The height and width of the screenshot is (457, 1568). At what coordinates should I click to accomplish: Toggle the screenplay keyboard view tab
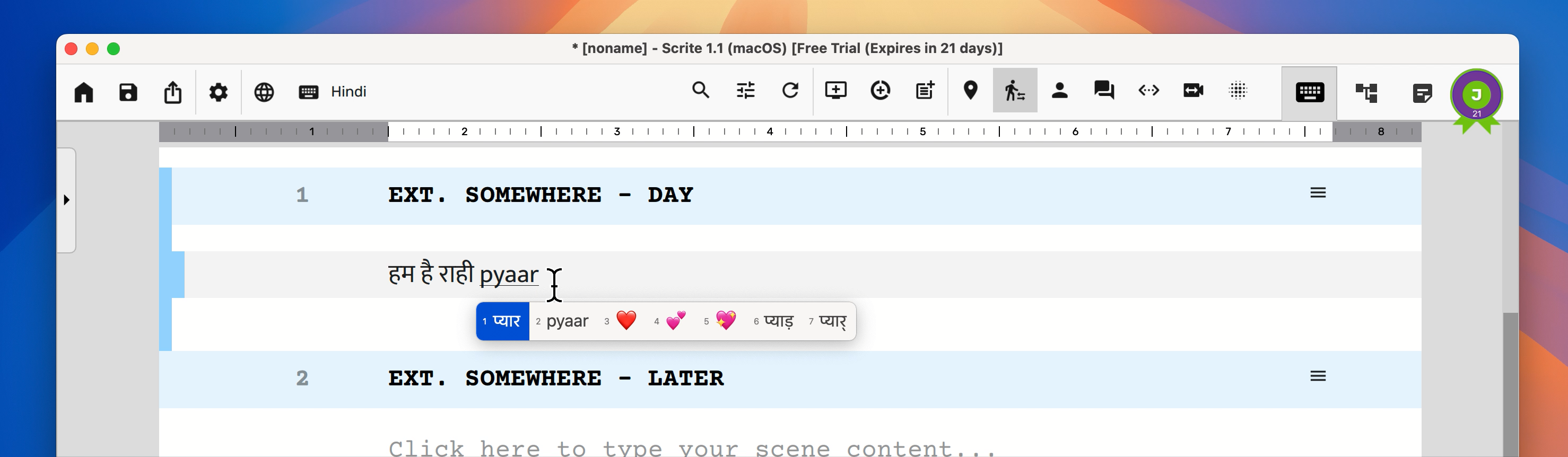[x=1309, y=92]
